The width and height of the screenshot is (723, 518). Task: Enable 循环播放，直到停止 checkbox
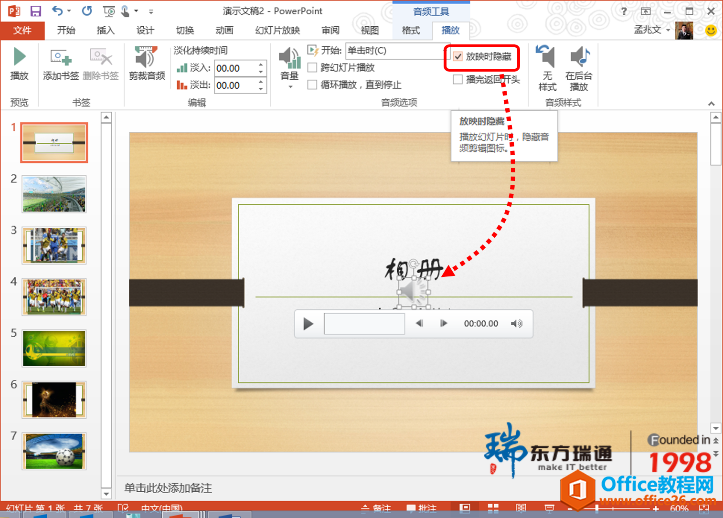pyautogui.click(x=312, y=85)
